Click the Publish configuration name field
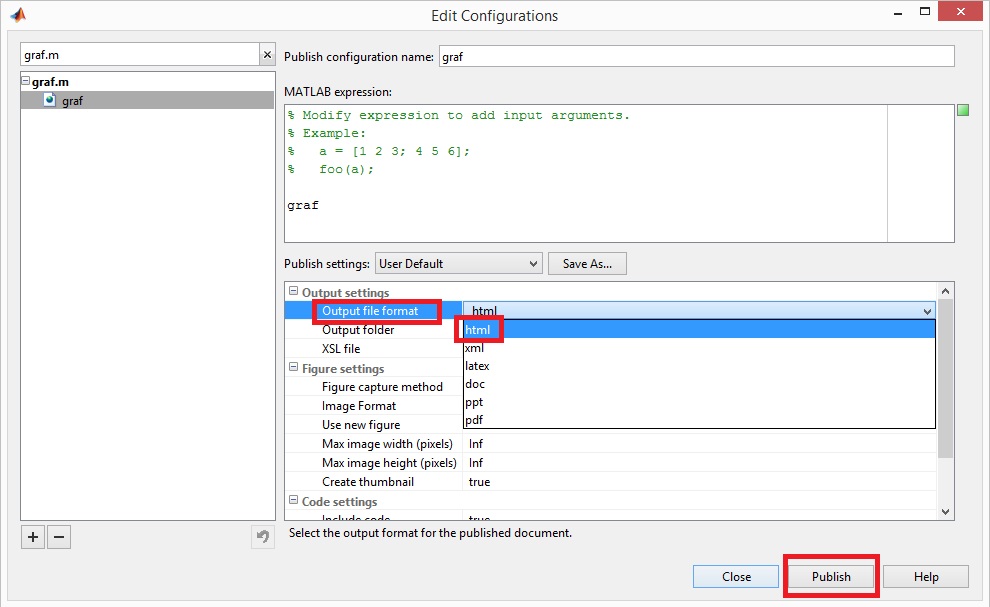This screenshot has height=607, width=990. click(696, 56)
